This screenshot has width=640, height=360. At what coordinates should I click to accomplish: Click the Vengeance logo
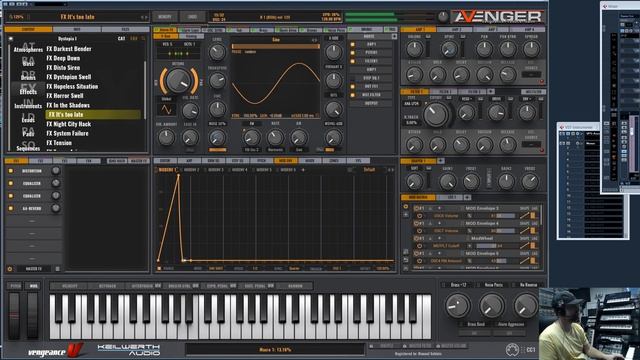click(x=56, y=351)
